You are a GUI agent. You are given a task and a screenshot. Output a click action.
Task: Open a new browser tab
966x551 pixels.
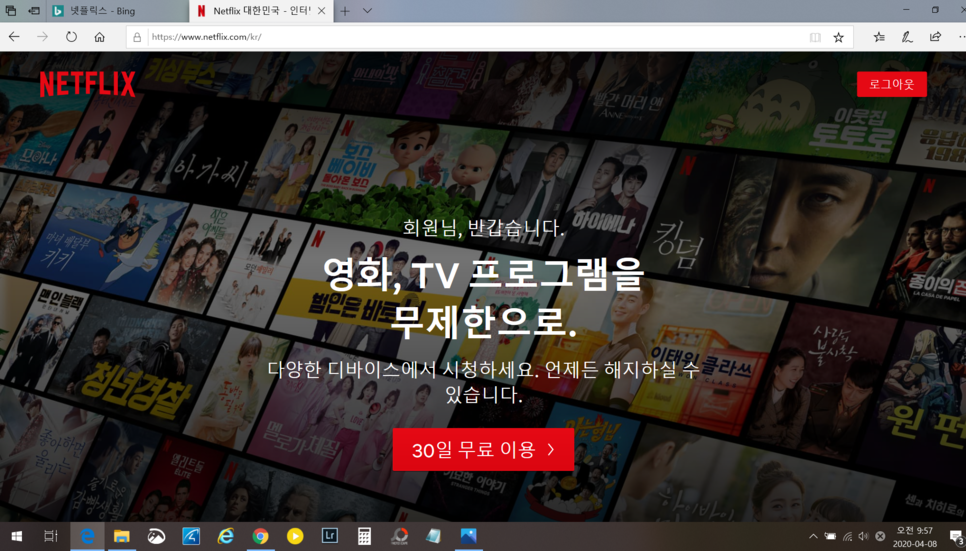[345, 11]
